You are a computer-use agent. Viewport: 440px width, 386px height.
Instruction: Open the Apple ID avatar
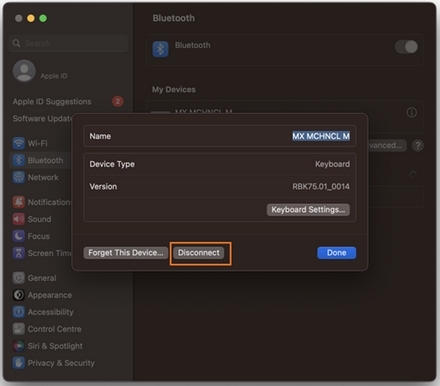[24, 71]
